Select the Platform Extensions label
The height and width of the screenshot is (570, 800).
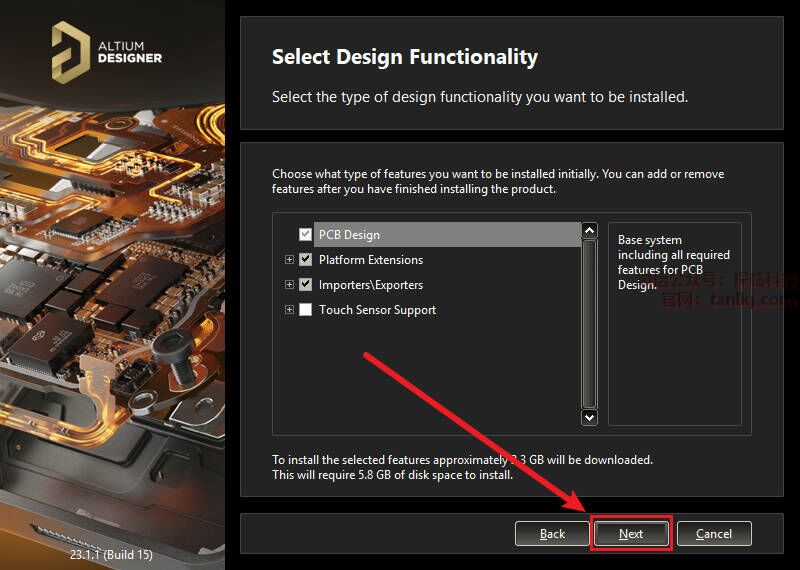pyautogui.click(x=371, y=260)
